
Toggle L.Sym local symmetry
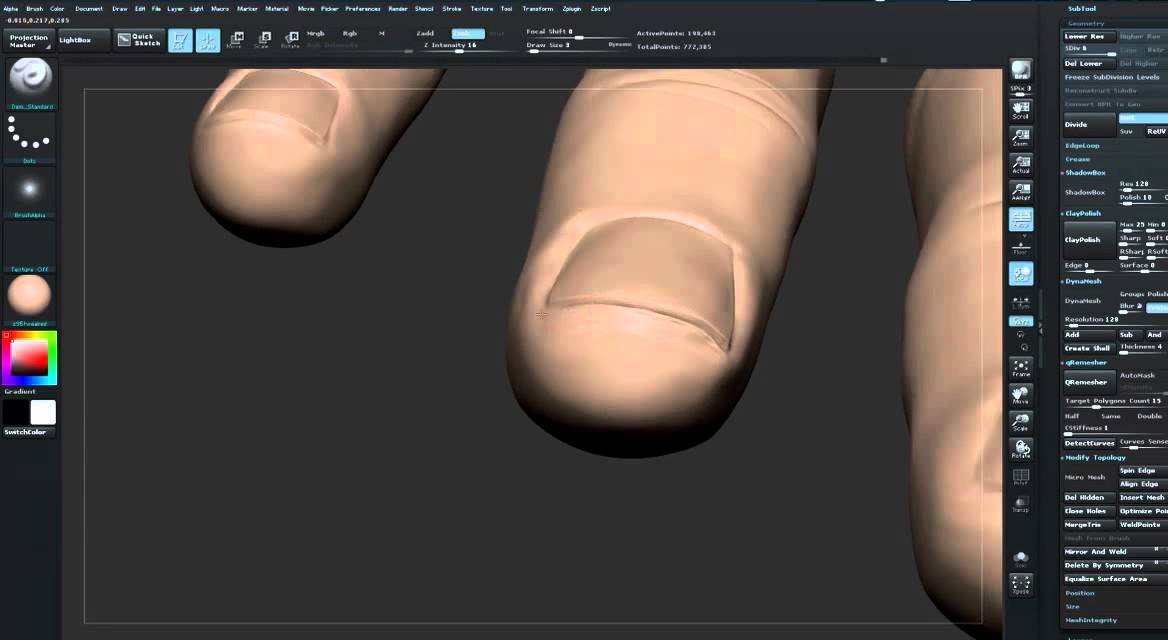1021,302
